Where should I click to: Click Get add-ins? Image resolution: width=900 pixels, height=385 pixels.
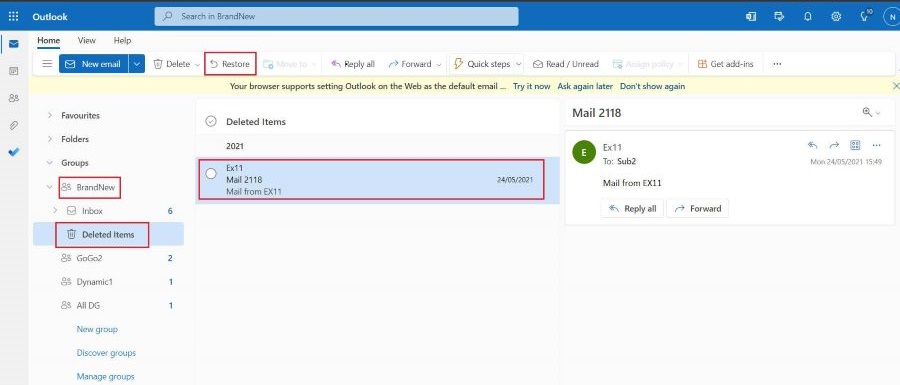tap(726, 64)
